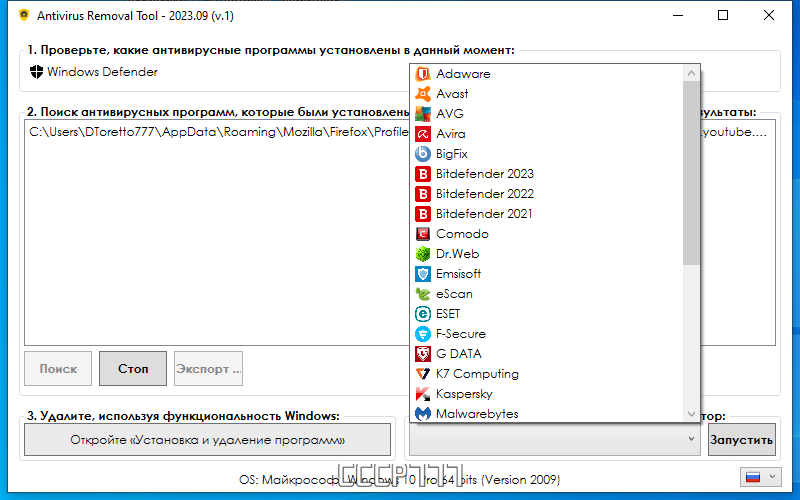The height and width of the screenshot is (500, 800).
Task: Click the Kaspersky red icon
Action: (x=423, y=394)
